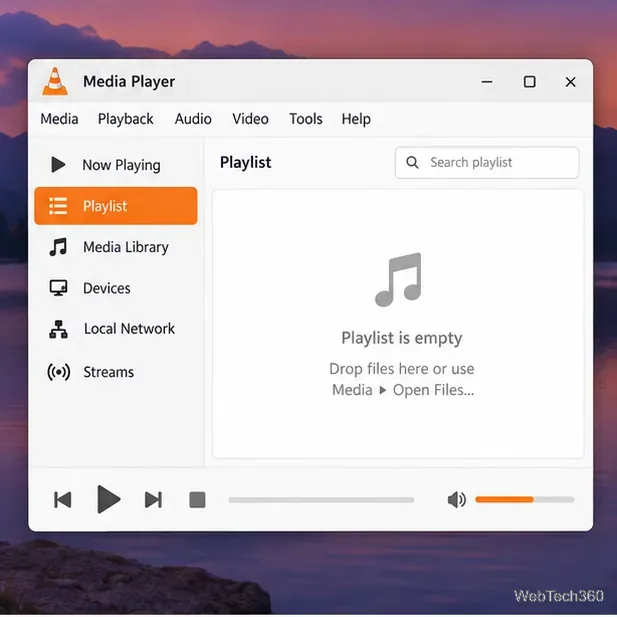Click the Playlist panel heading

(246, 163)
